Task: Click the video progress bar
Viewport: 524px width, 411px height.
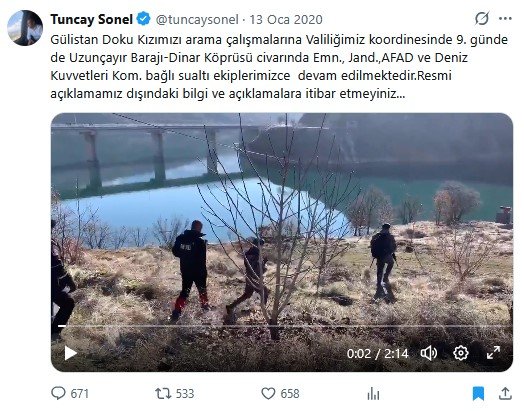Action: pyautogui.click(x=282, y=326)
